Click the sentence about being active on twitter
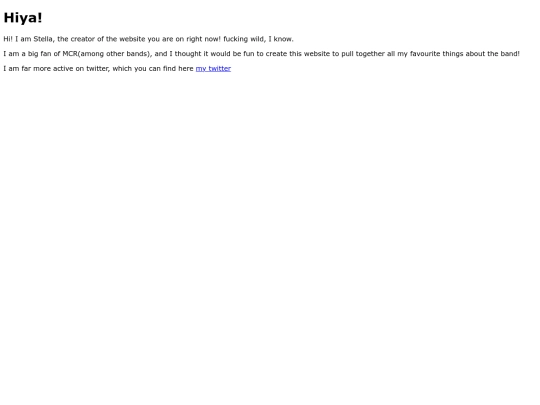Viewport: 540px width, 405px height. pyautogui.click(x=117, y=69)
